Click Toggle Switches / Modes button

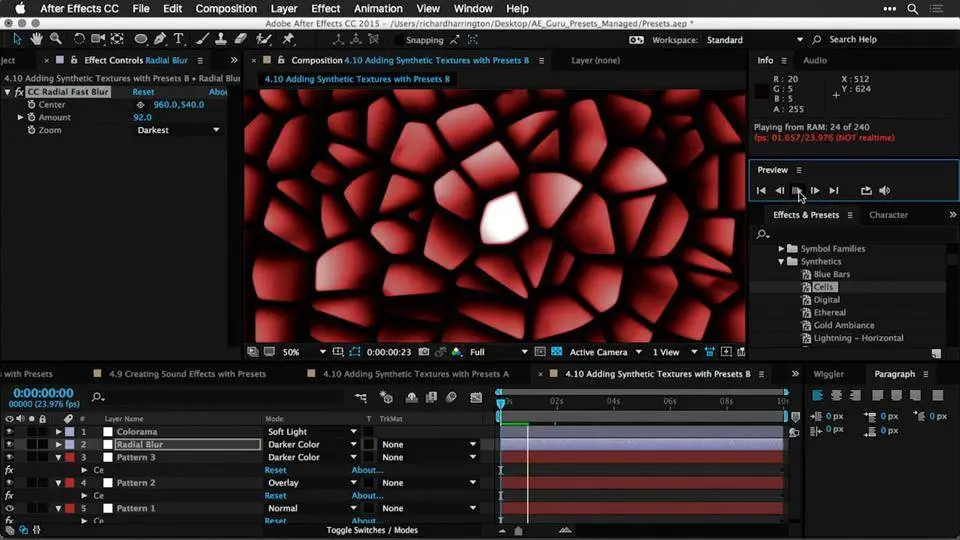(x=372, y=530)
